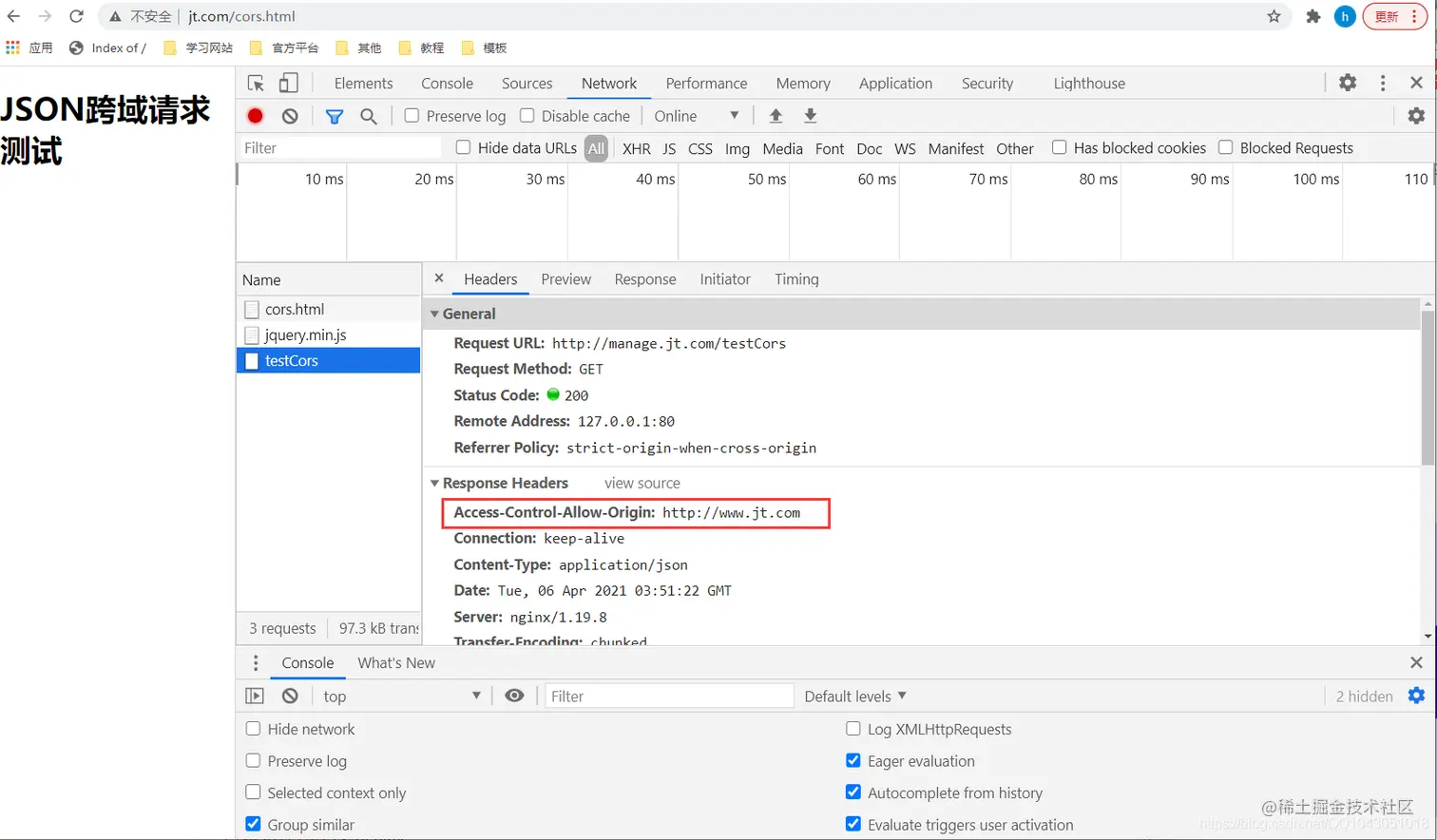1437x840 pixels.
Task: Switch to the Sources tab
Action: pos(527,83)
